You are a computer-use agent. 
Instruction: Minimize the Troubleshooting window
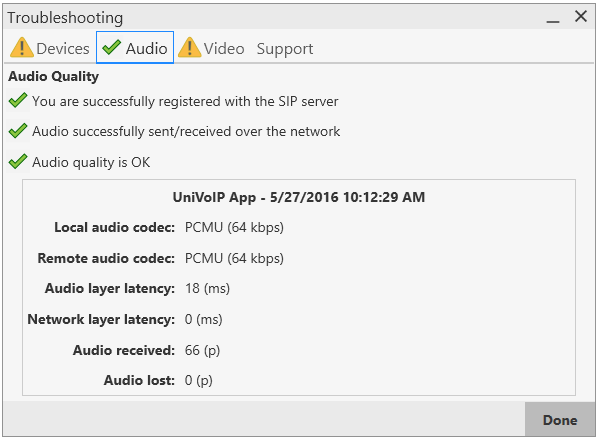552,18
